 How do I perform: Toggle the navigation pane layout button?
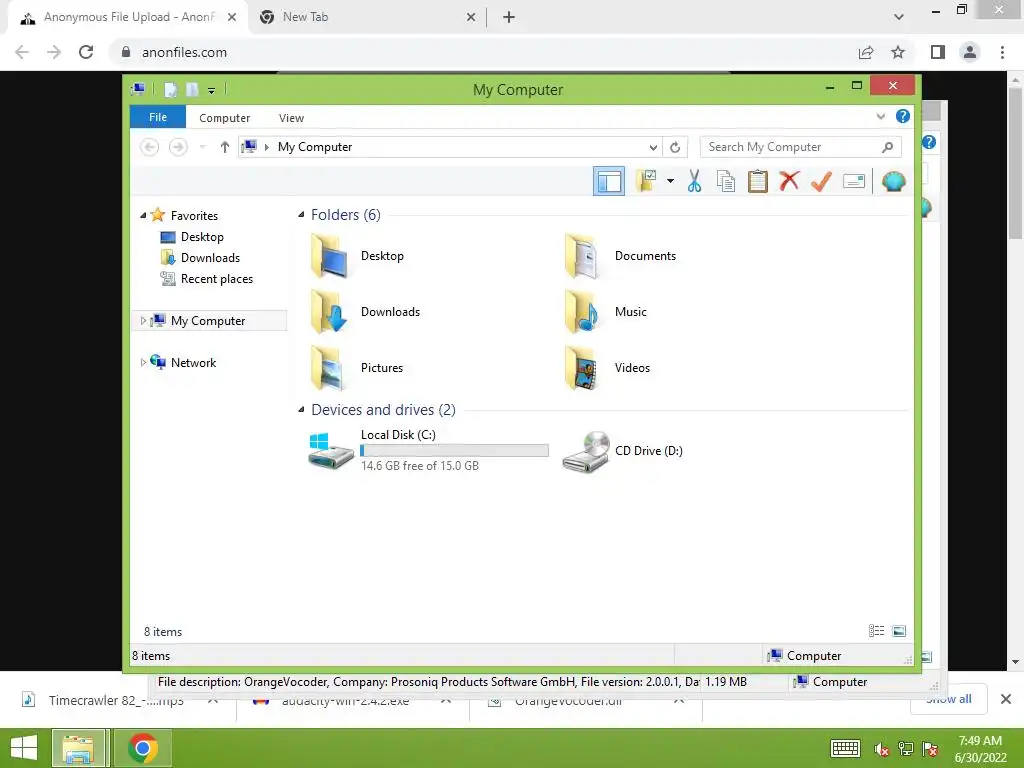click(609, 181)
